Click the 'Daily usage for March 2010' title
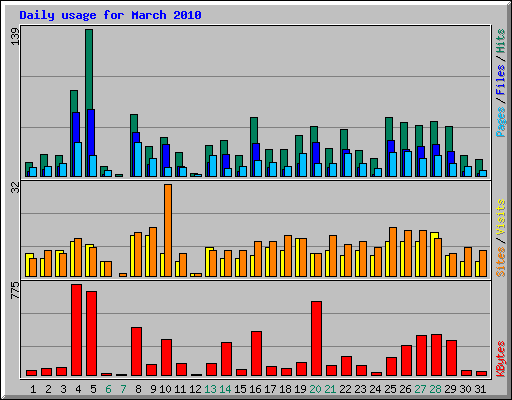 point(110,15)
